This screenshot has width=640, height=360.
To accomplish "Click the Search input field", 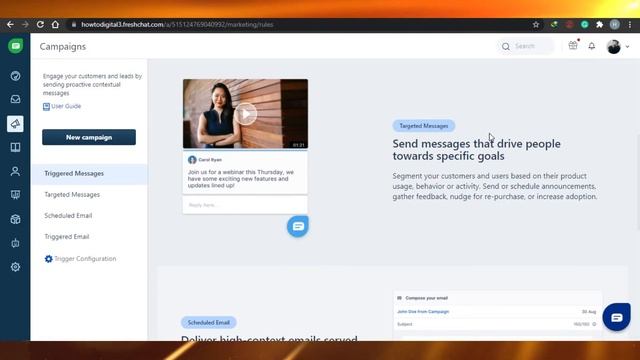I will (526, 46).
